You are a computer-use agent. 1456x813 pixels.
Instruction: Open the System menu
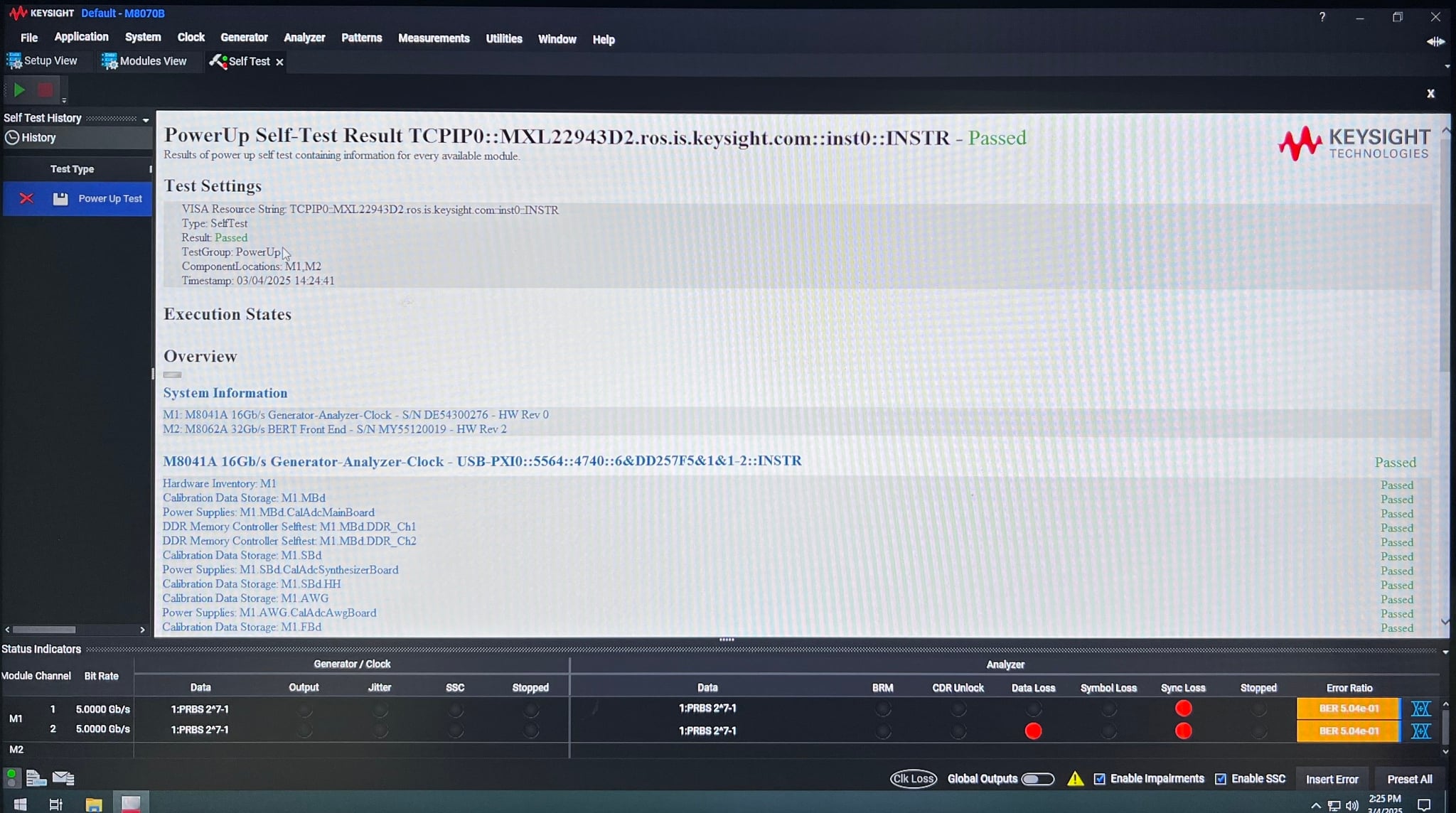(143, 37)
